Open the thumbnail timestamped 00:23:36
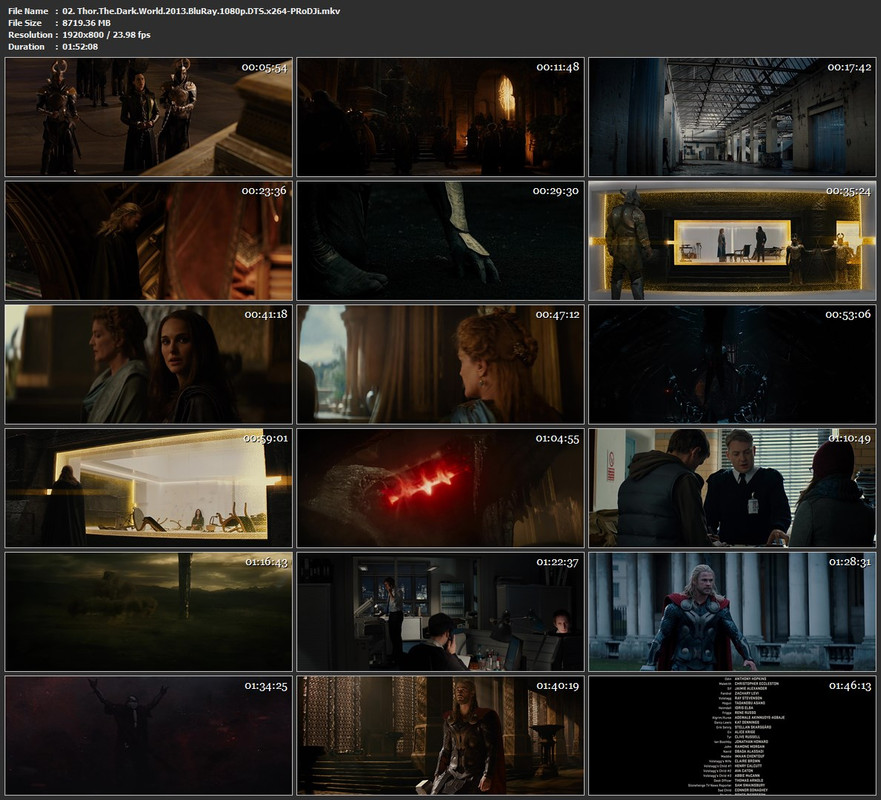Screen dimensions: 881x800 pyautogui.click(x=148, y=240)
